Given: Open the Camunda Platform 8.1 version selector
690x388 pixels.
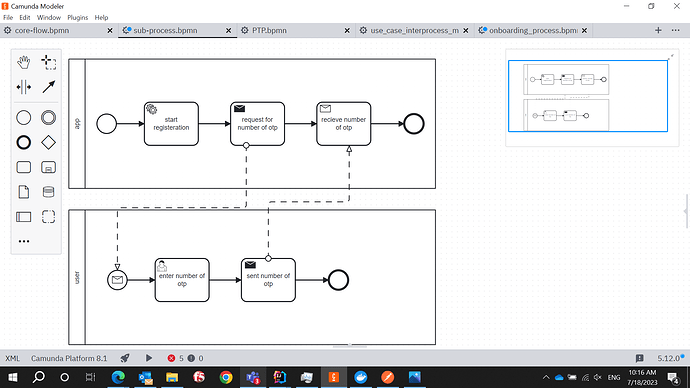Looking at the screenshot, I should [x=69, y=358].
